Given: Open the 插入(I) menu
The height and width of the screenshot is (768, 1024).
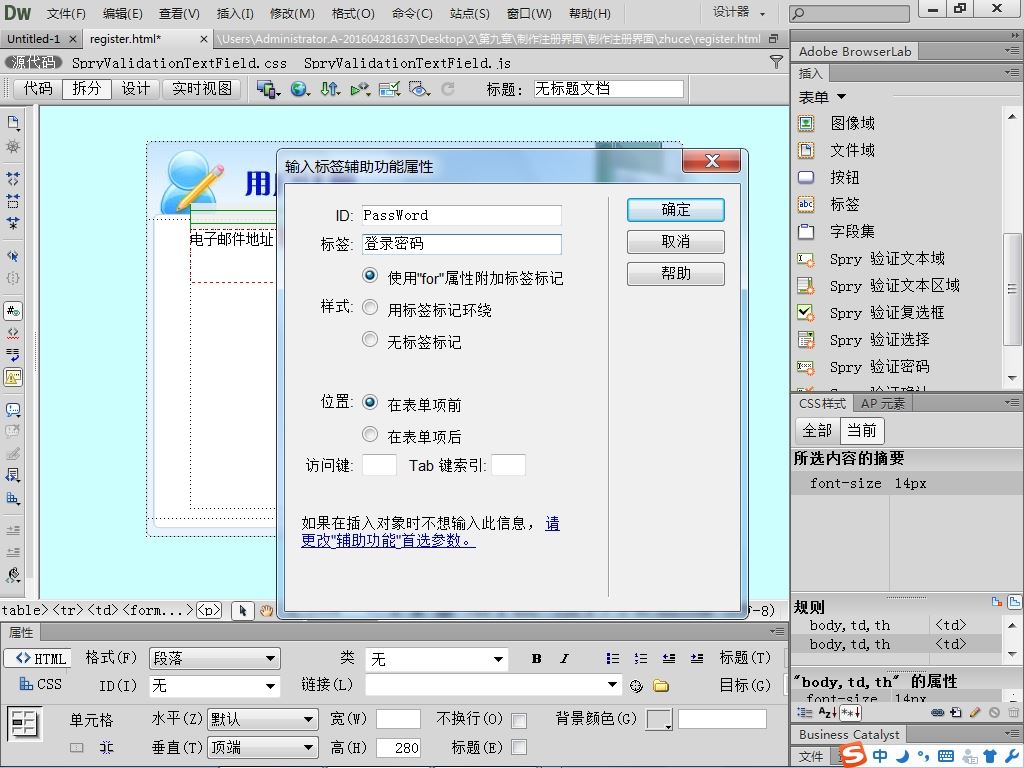Looking at the screenshot, I should 235,14.
